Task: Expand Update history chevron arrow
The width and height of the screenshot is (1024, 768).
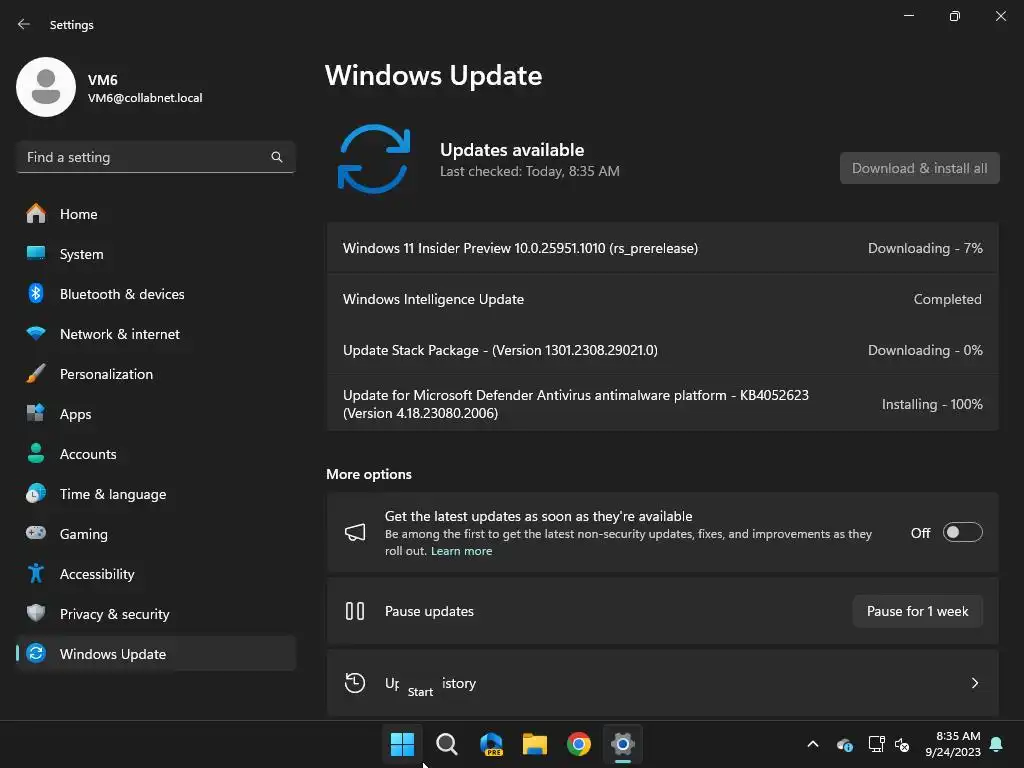Action: [x=974, y=683]
